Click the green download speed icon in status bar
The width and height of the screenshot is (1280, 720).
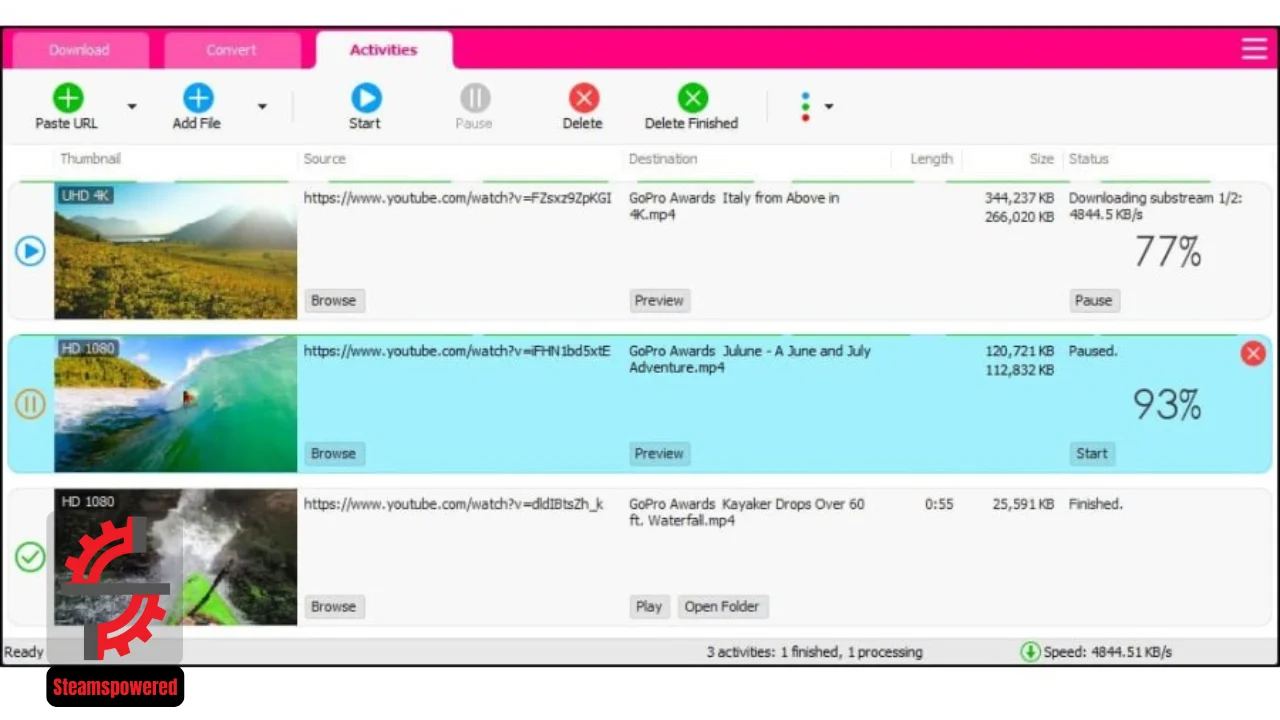pyautogui.click(x=1030, y=652)
